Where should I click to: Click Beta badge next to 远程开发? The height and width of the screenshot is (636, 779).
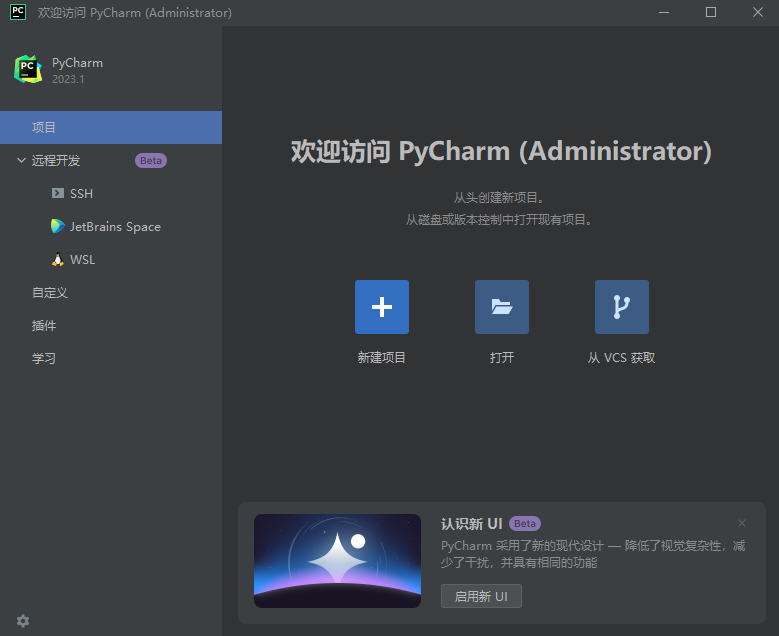tap(151, 160)
